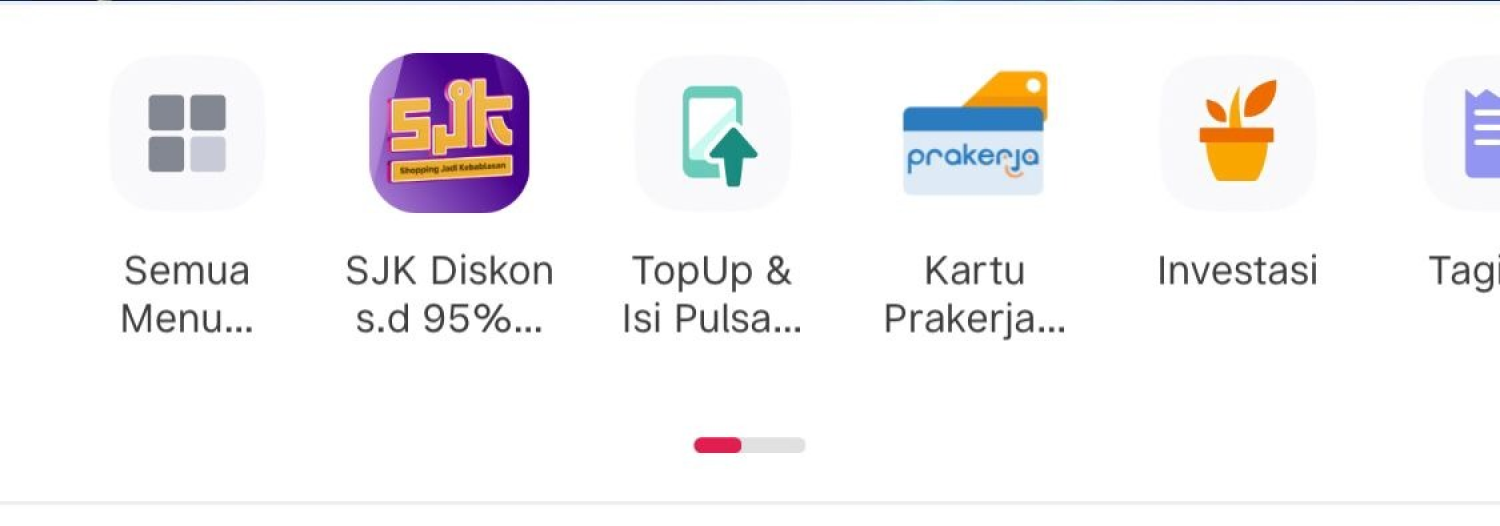This screenshot has width=1500, height=526.
Task: Click the yellow "SJK" letters logo
Action: coord(449,123)
